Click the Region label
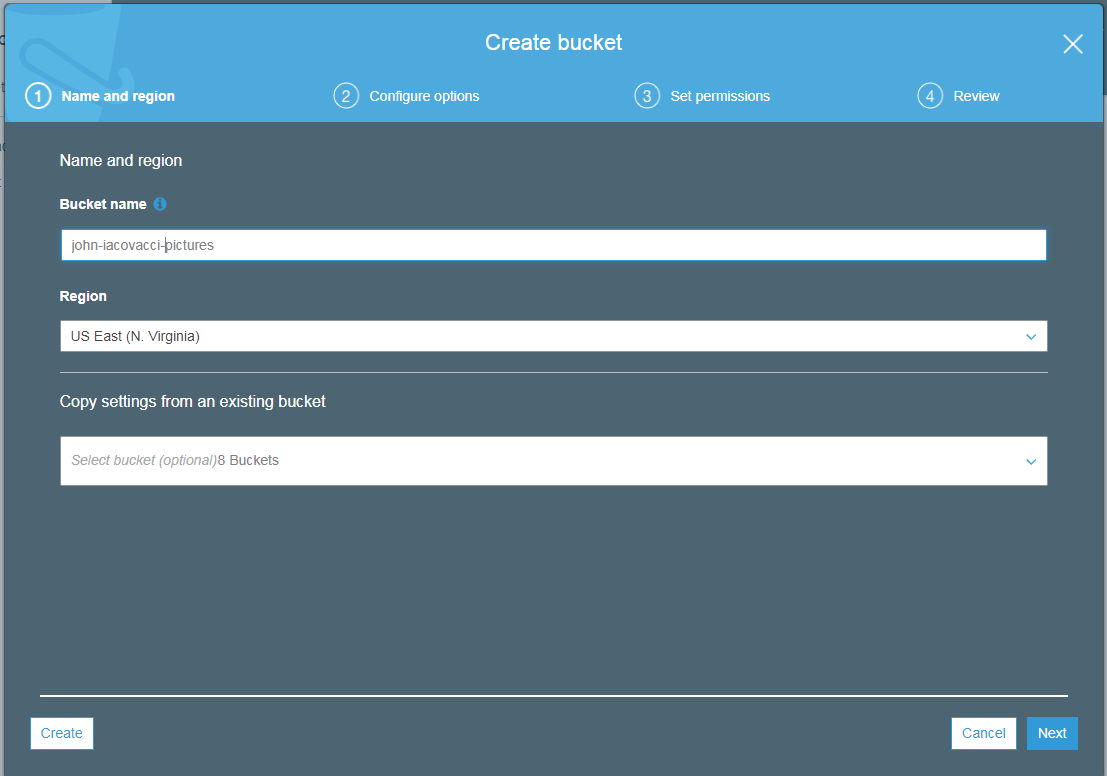The height and width of the screenshot is (776, 1107). [x=83, y=297]
